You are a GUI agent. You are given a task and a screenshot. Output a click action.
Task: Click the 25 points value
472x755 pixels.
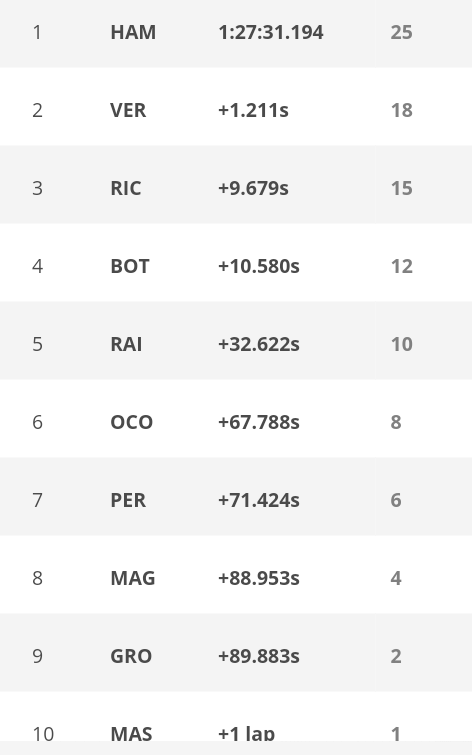pos(401,32)
